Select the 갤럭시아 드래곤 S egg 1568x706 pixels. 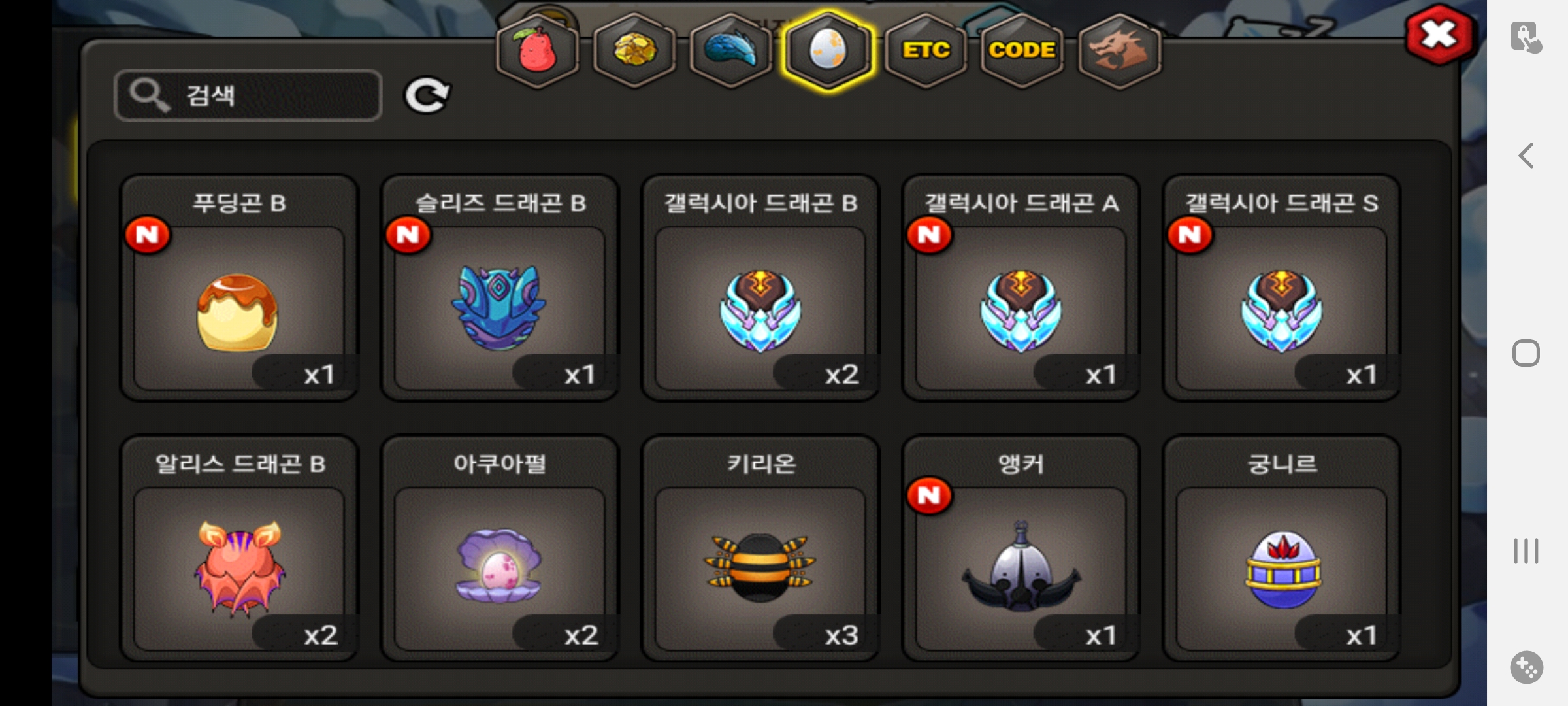[1282, 288]
